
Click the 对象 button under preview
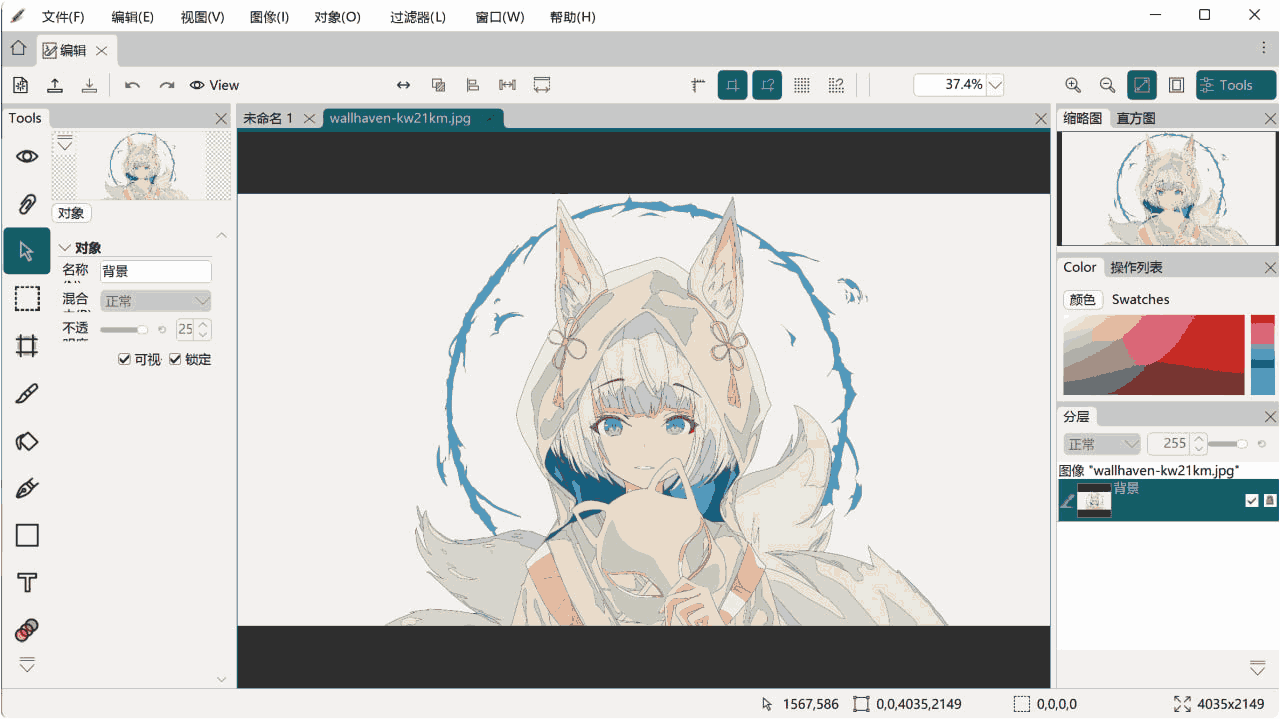pos(71,213)
